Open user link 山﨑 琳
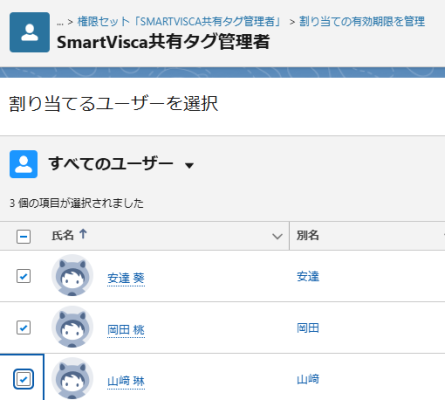Image resolution: width=445 pixels, height=400 pixels. [126, 381]
